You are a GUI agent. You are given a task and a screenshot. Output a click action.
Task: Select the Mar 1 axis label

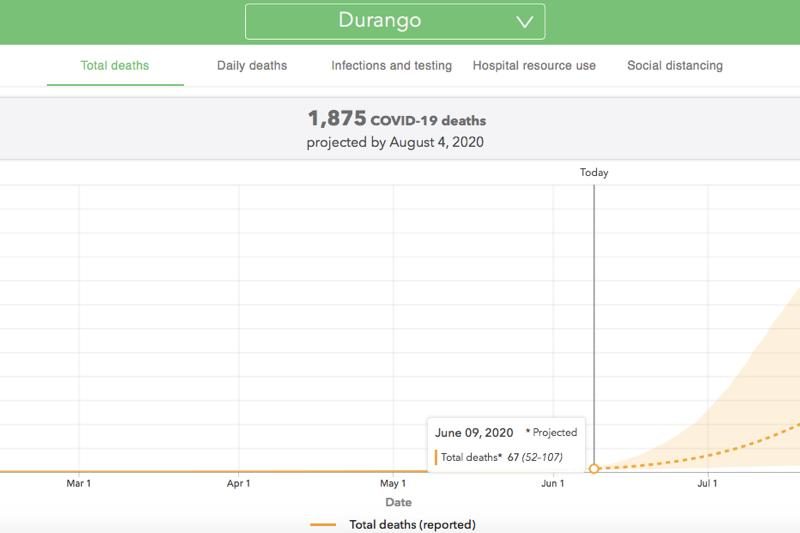pos(79,484)
